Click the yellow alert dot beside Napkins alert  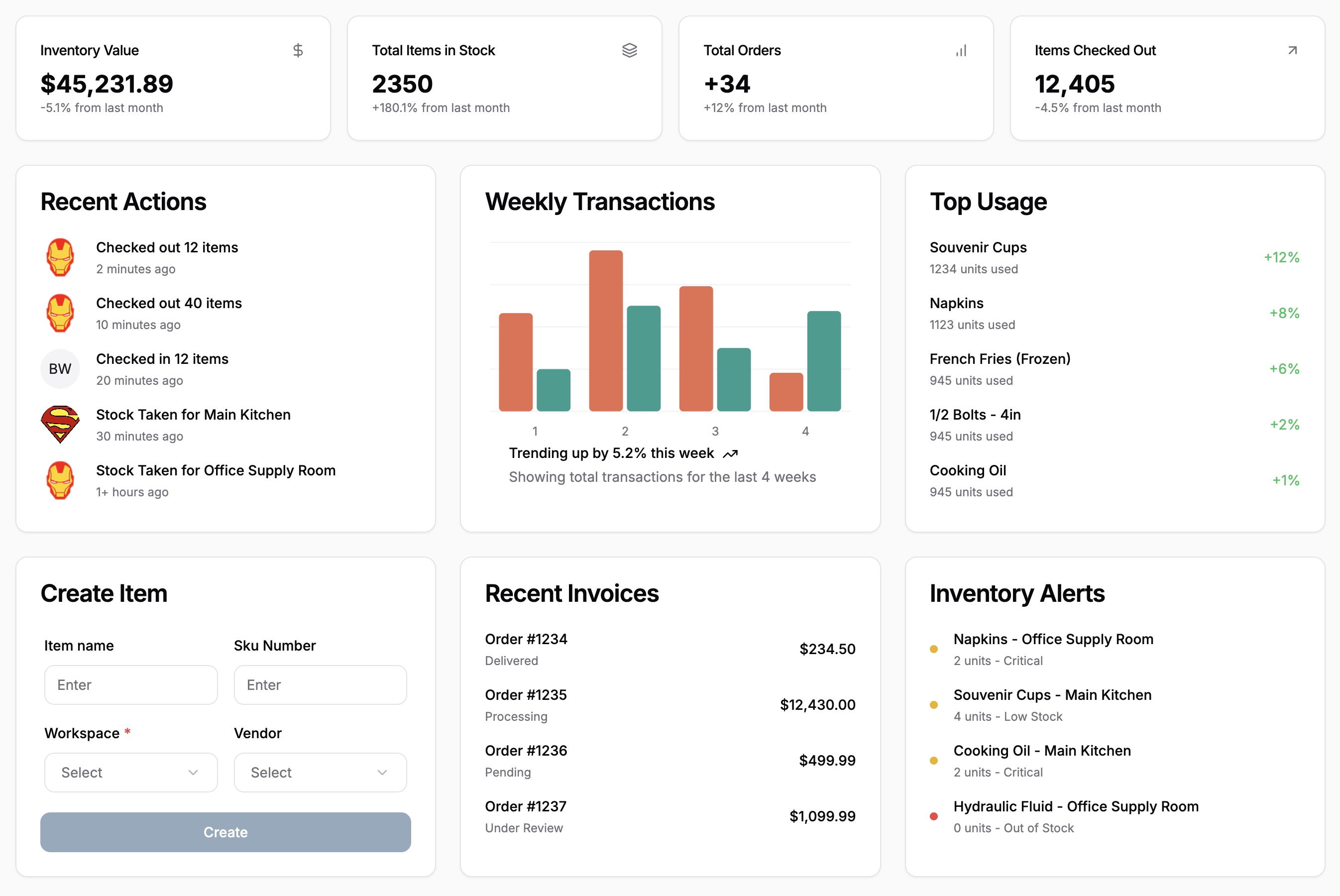click(934, 649)
